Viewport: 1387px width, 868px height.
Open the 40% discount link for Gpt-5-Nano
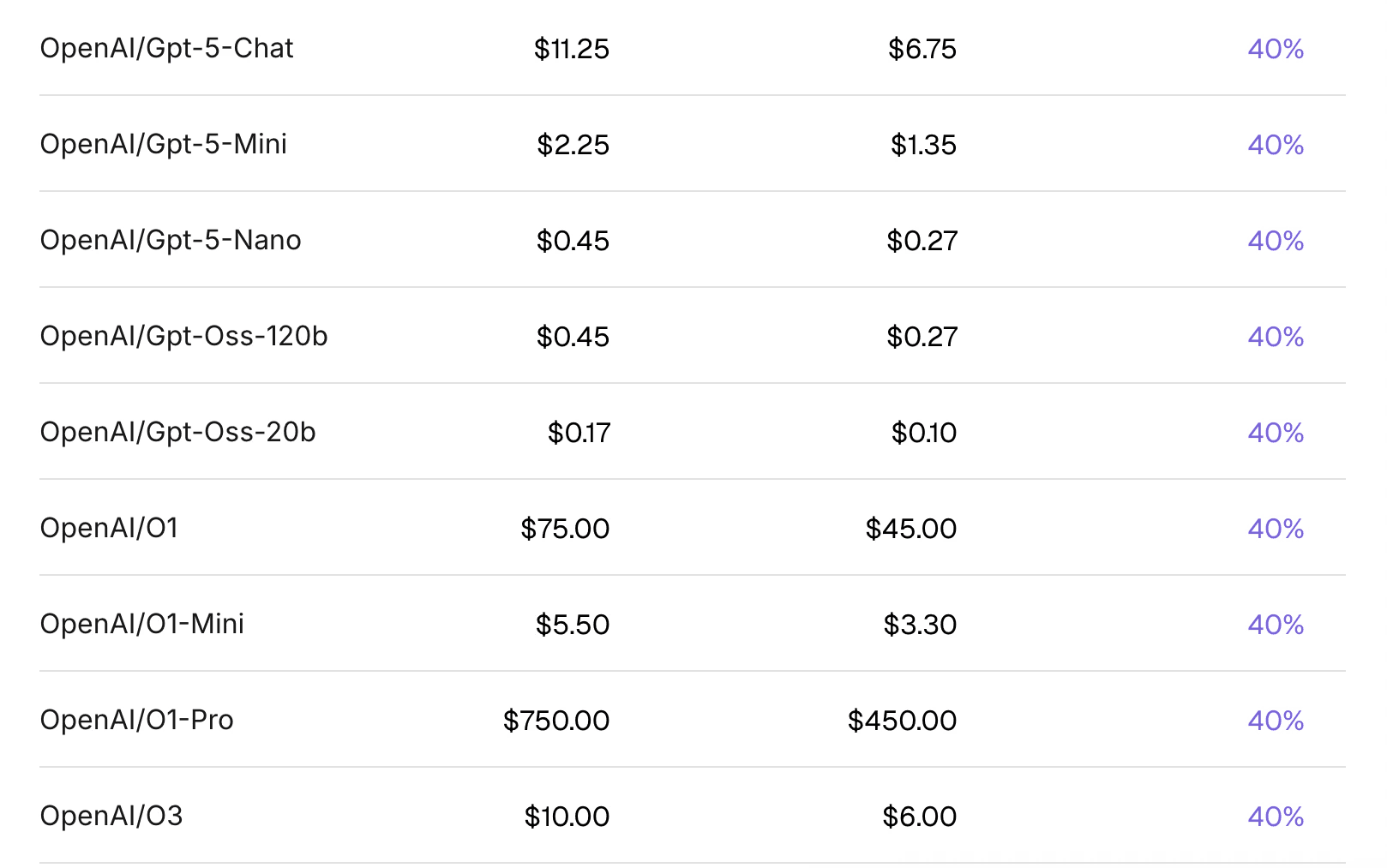(1276, 241)
